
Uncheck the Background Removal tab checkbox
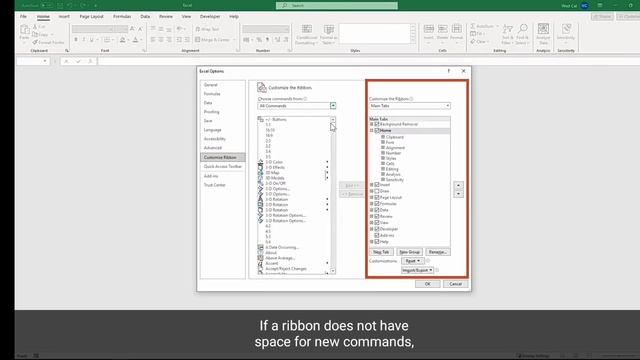377,124
